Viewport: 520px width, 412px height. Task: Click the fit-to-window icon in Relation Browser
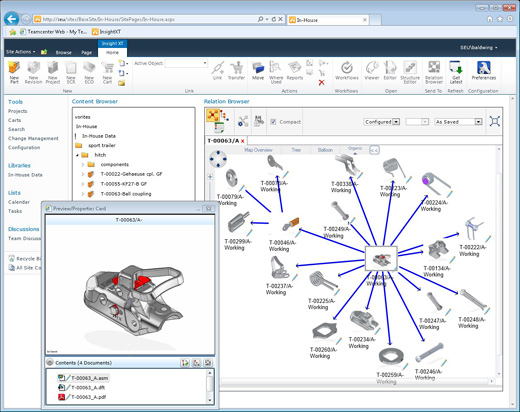[495, 121]
